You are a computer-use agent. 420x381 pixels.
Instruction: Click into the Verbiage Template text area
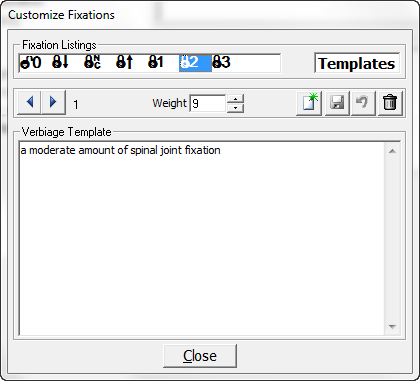202,238
